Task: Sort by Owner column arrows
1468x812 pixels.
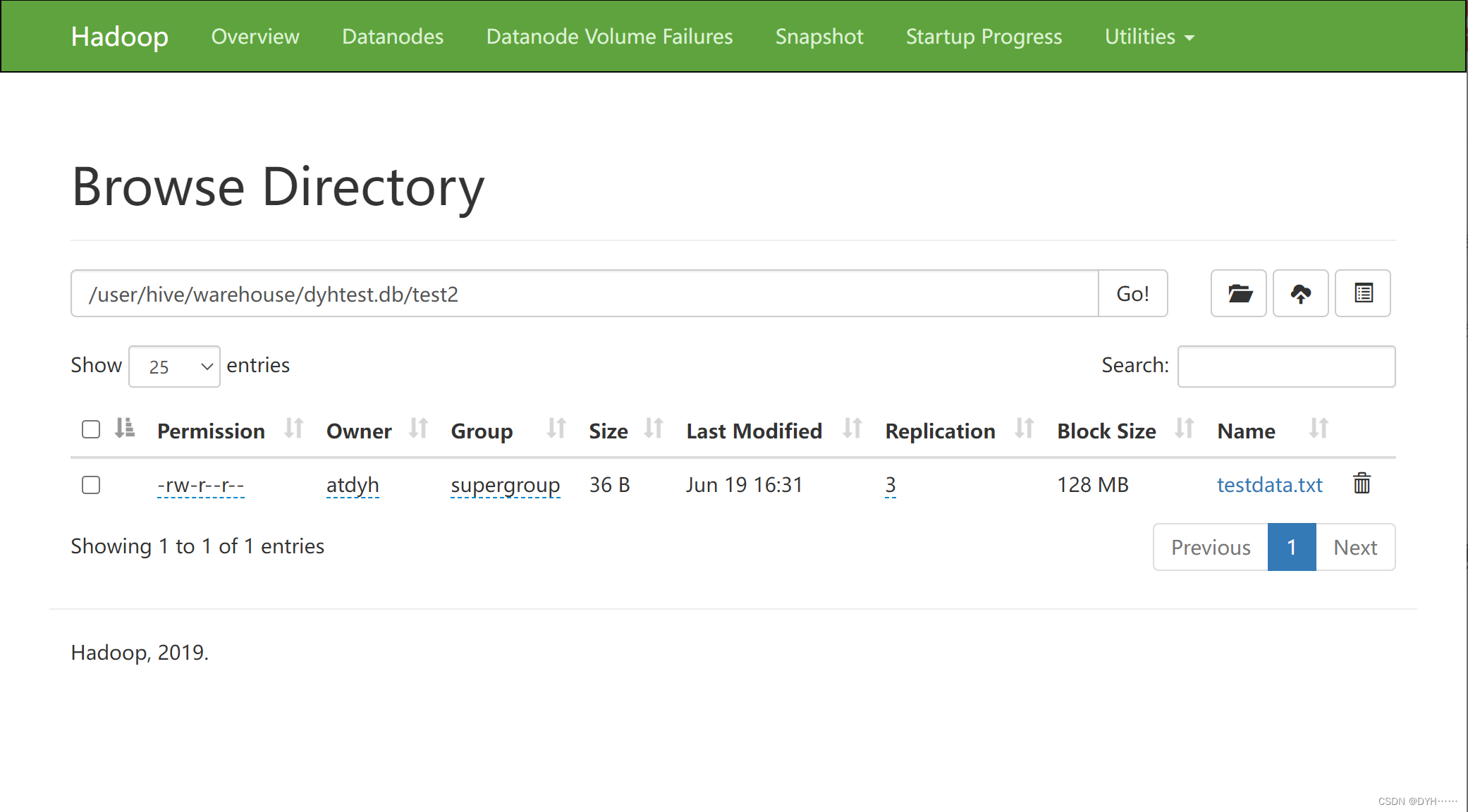Action: 419,428
